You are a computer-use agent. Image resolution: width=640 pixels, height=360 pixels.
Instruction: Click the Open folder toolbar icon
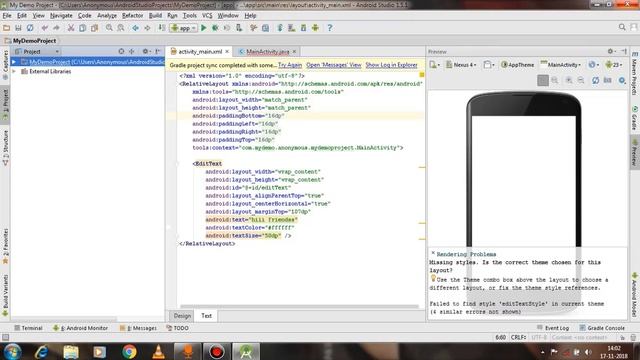click(x=7, y=28)
